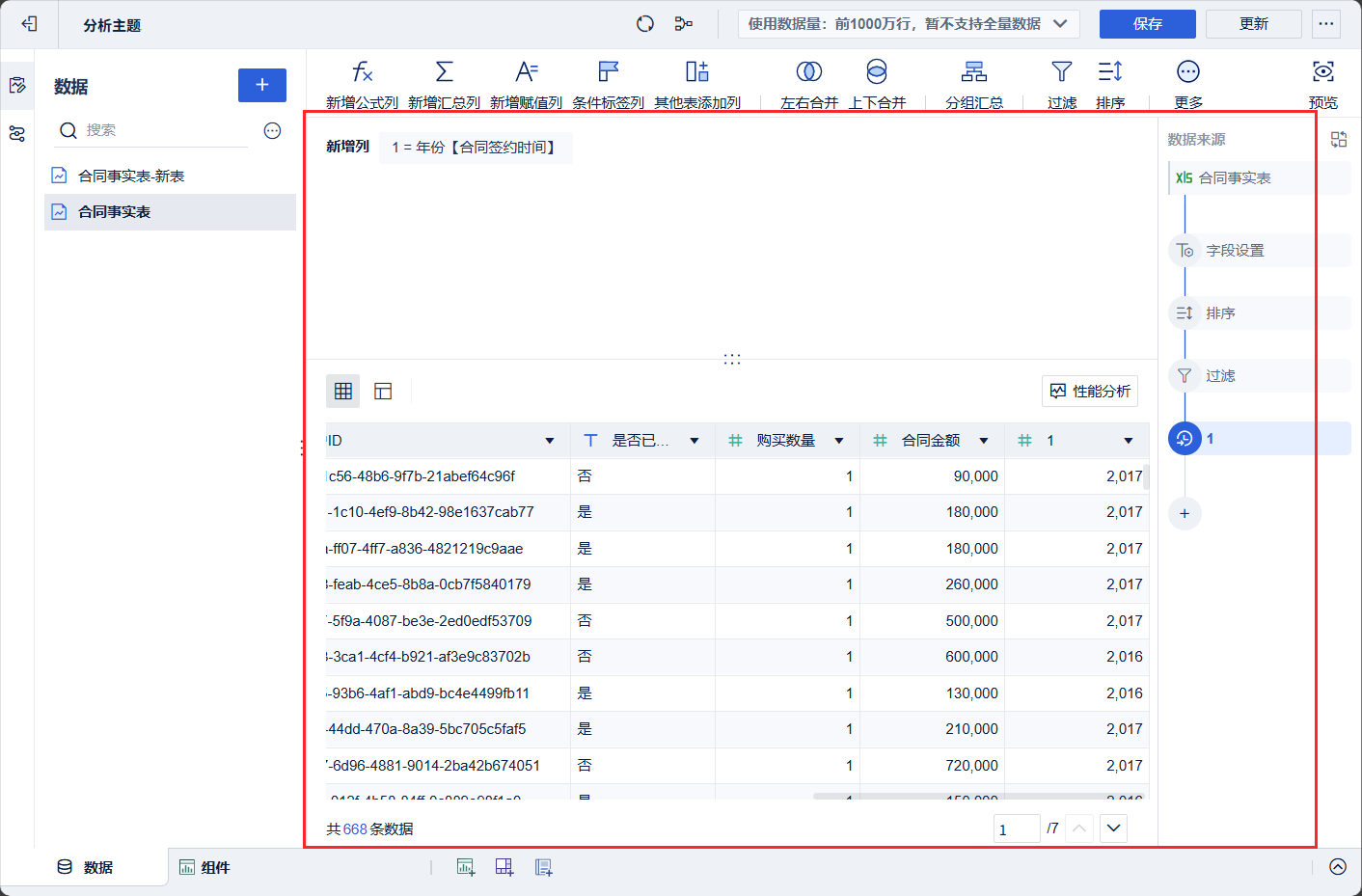Open the 是否已... column dropdown arrow
This screenshot has width=1362, height=896.
coord(695,441)
